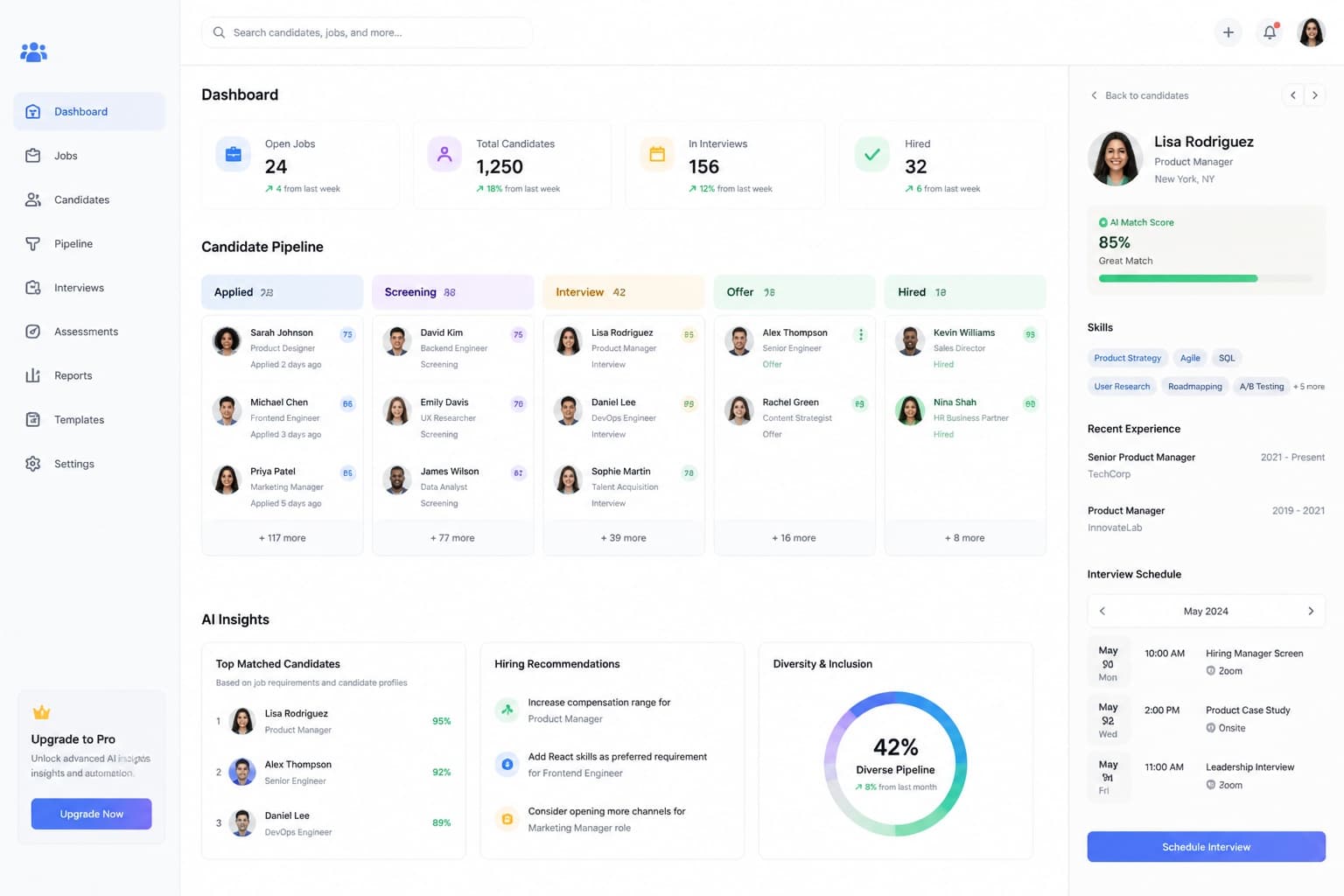Click the icon beside the Increase compensation range recommendation
The height and width of the screenshot is (896, 1344).
507,710
